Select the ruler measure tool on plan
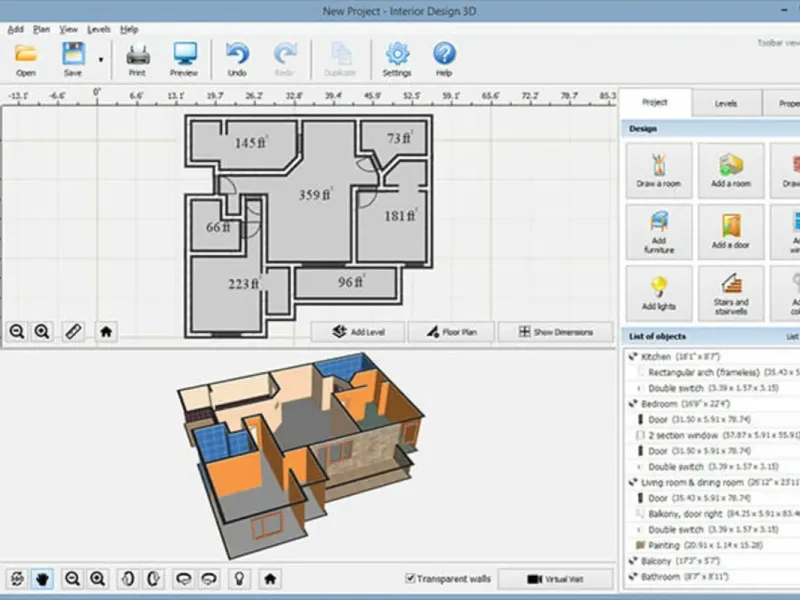The width and height of the screenshot is (800, 600). [x=73, y=332]
